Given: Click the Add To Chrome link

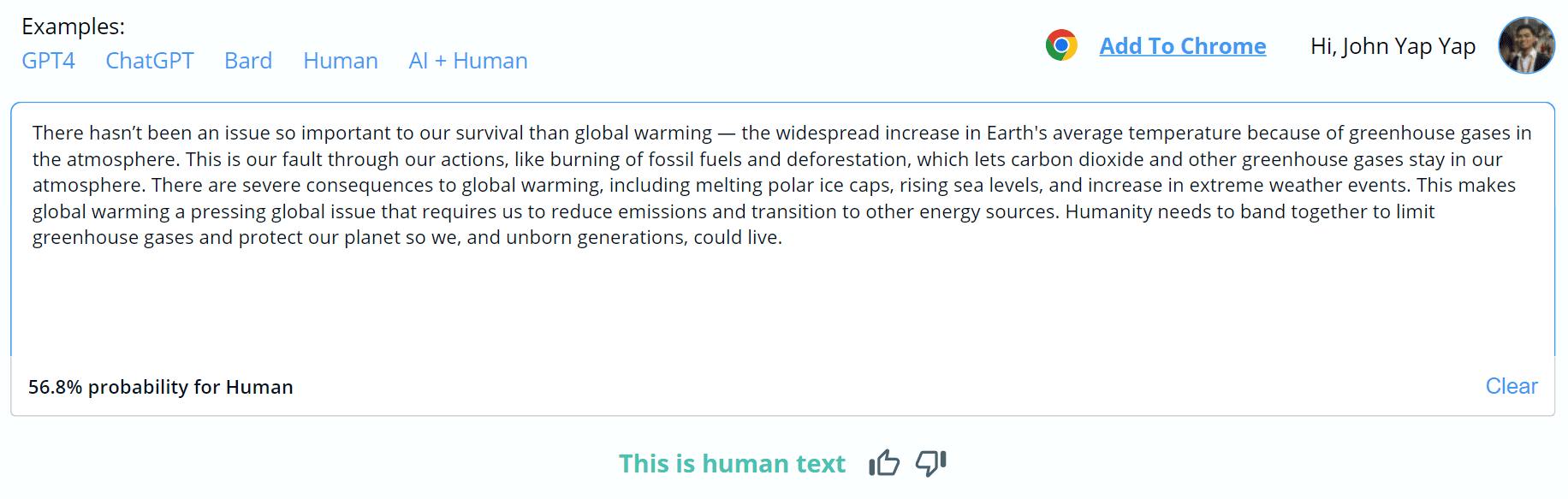Looking at the screenshot, I should (1183, 46).
